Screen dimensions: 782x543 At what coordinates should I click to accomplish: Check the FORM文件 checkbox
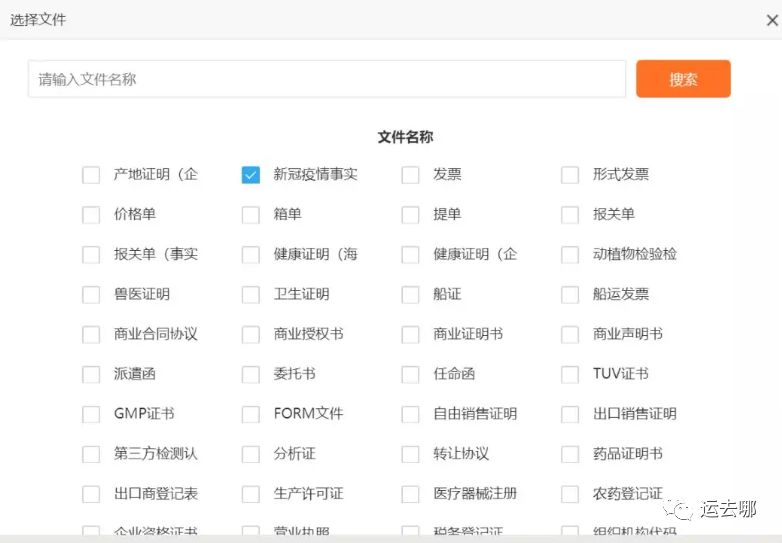pyautogui.click(x=251, y=415)
